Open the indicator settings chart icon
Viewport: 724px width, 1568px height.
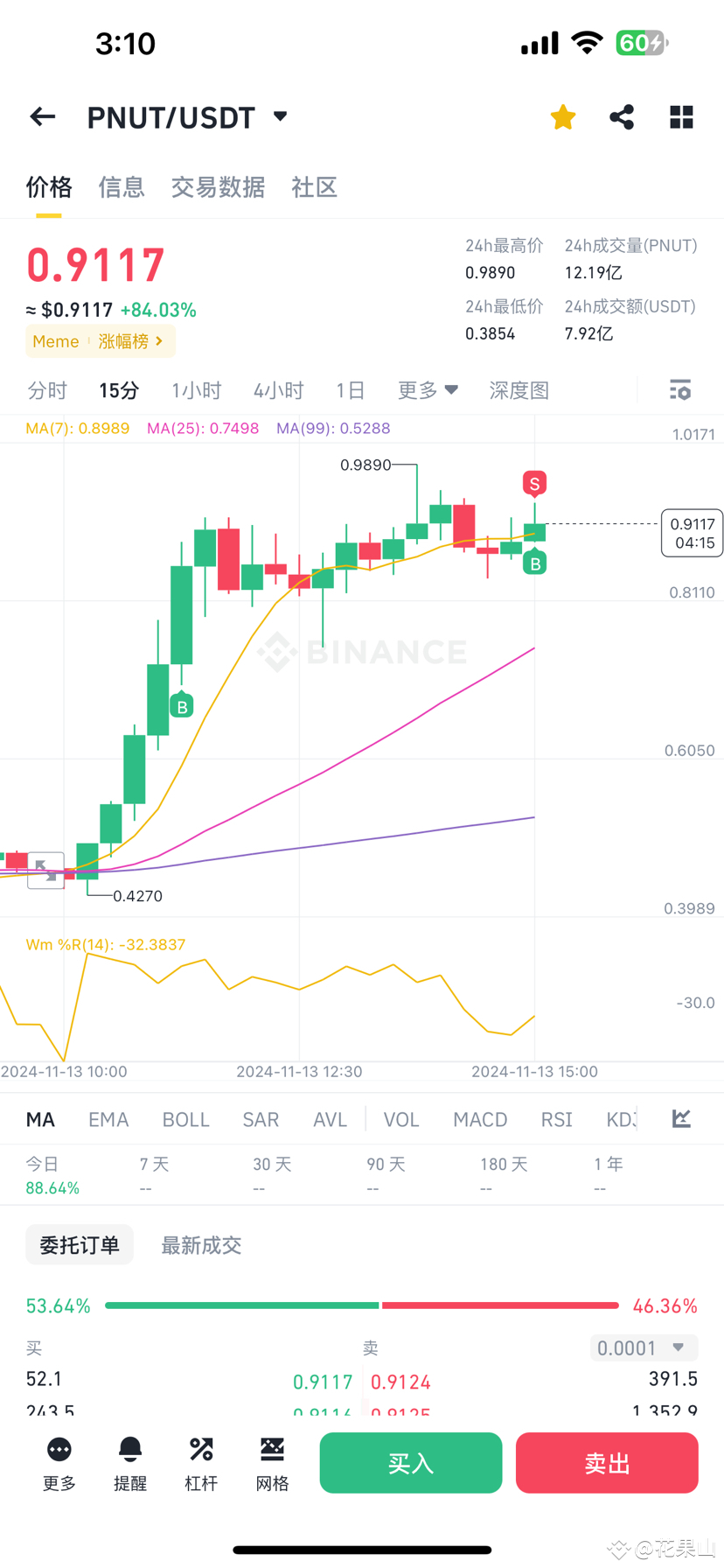pos(681,1118)
